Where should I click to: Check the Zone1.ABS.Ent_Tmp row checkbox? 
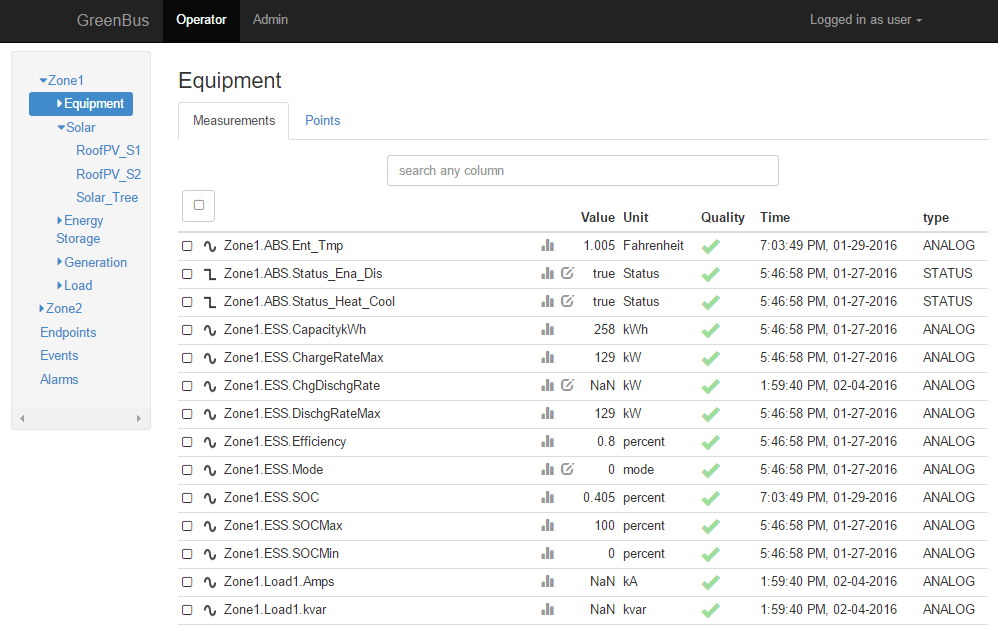coord(187,246)
